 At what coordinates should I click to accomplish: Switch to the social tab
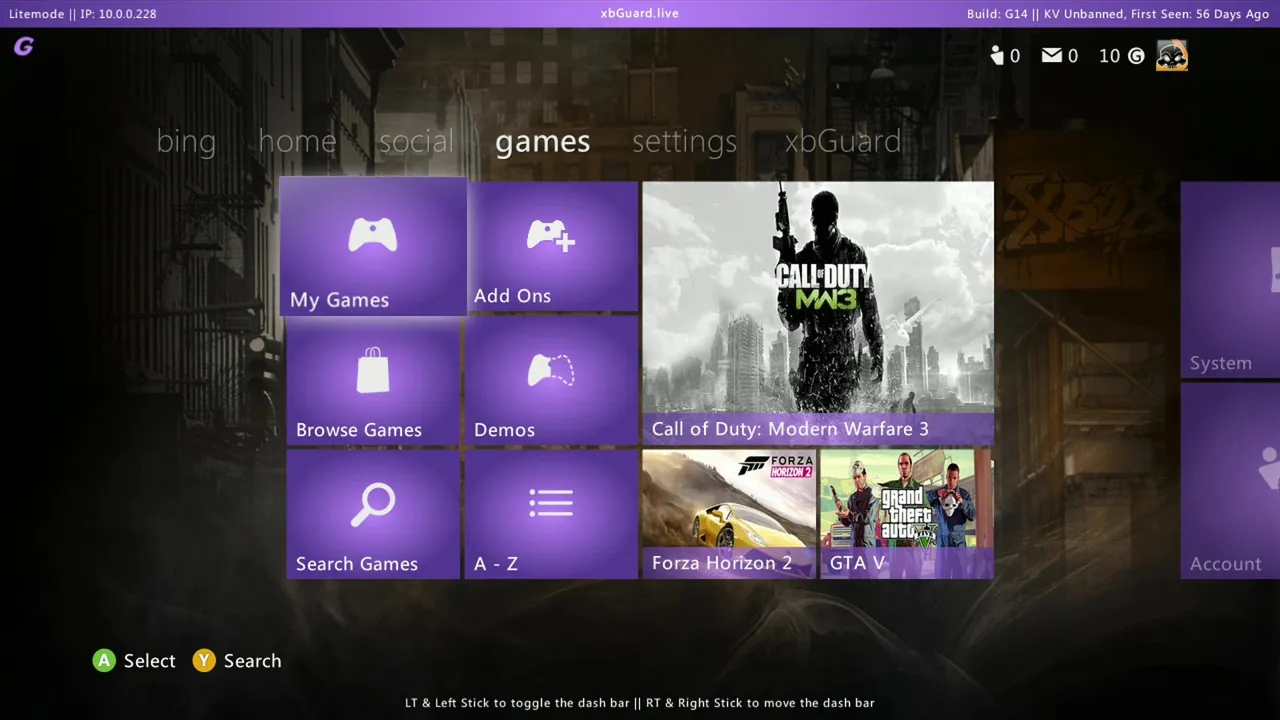click(x=416, y=141)
